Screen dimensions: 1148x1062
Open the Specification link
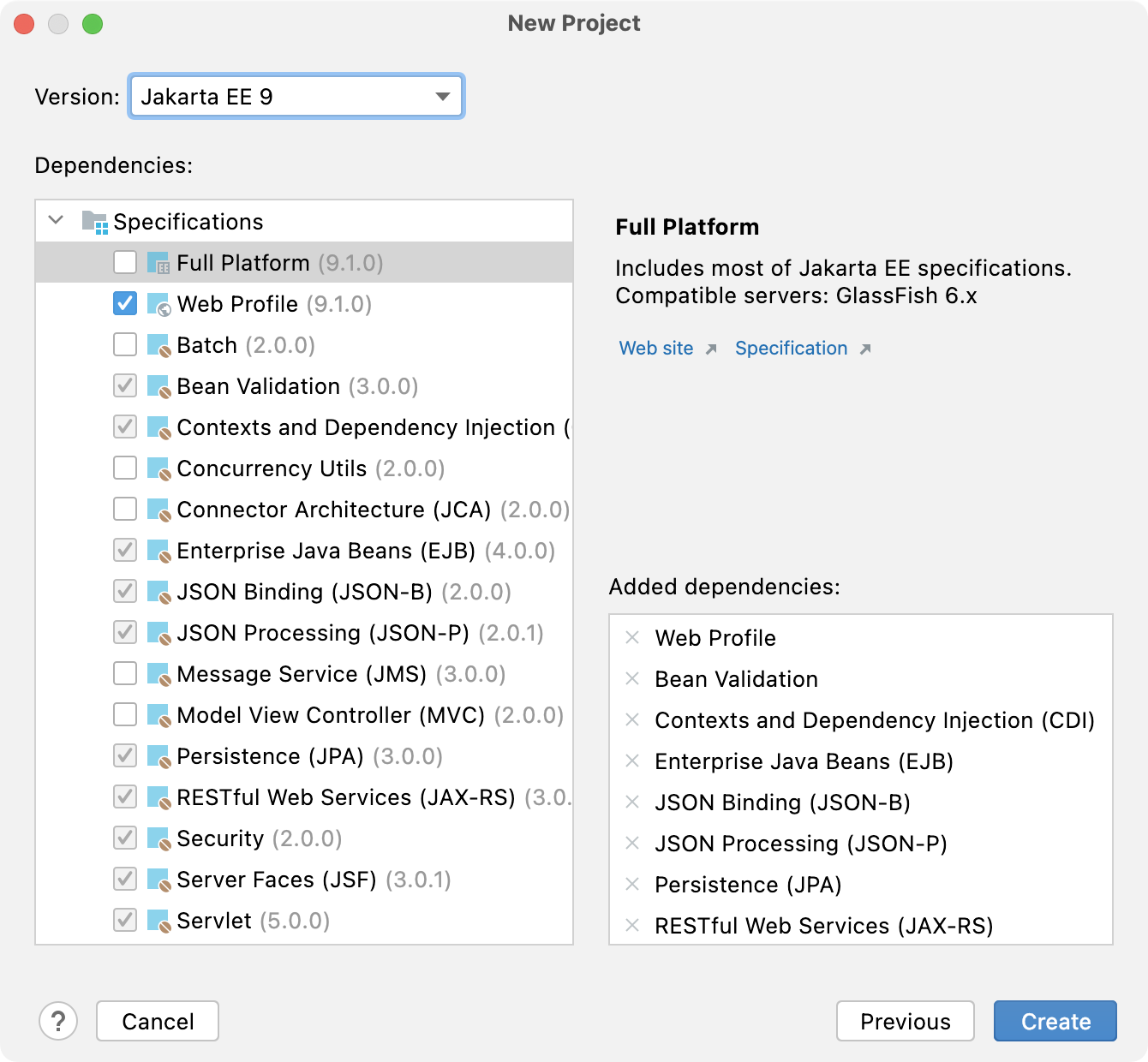(x=790, y=348)
